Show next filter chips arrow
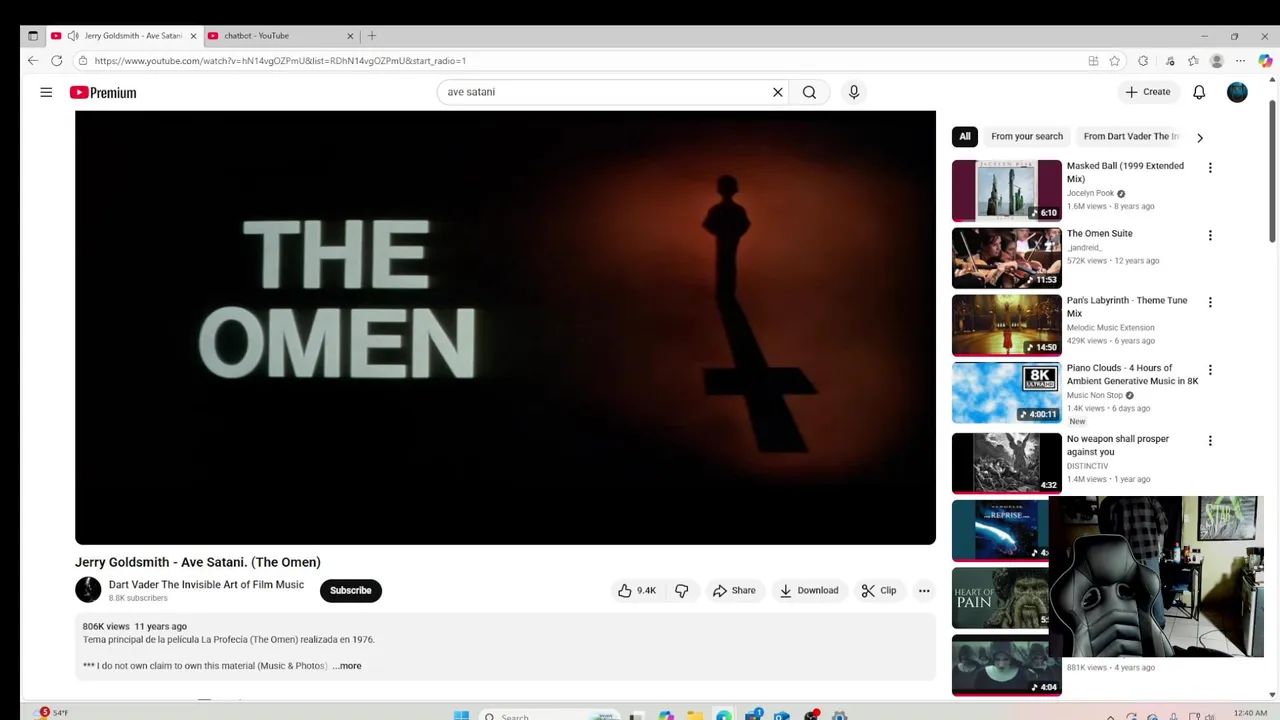The image size is (1280, 720). coord(1200,137)
